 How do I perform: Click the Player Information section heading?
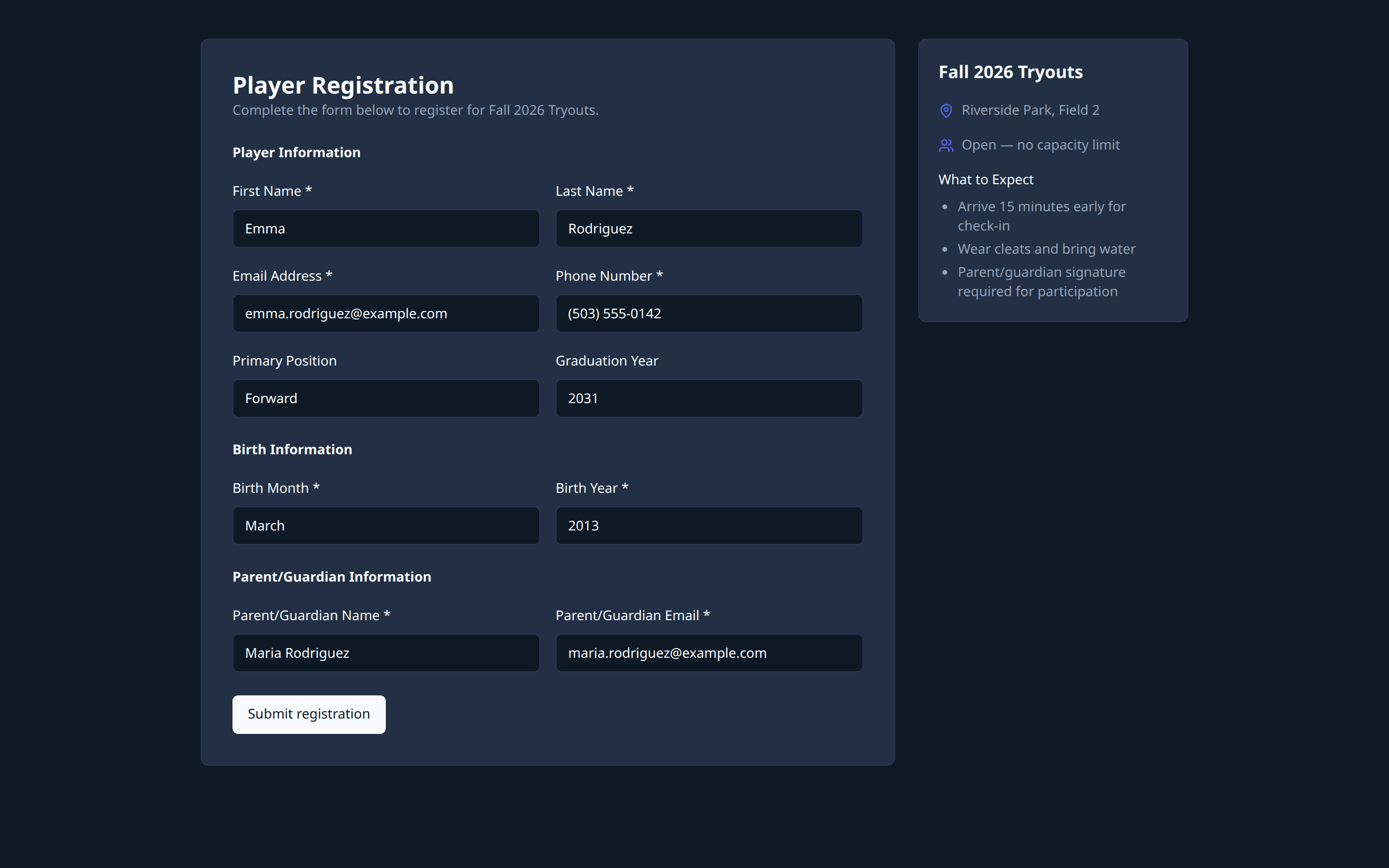point(296,153)
